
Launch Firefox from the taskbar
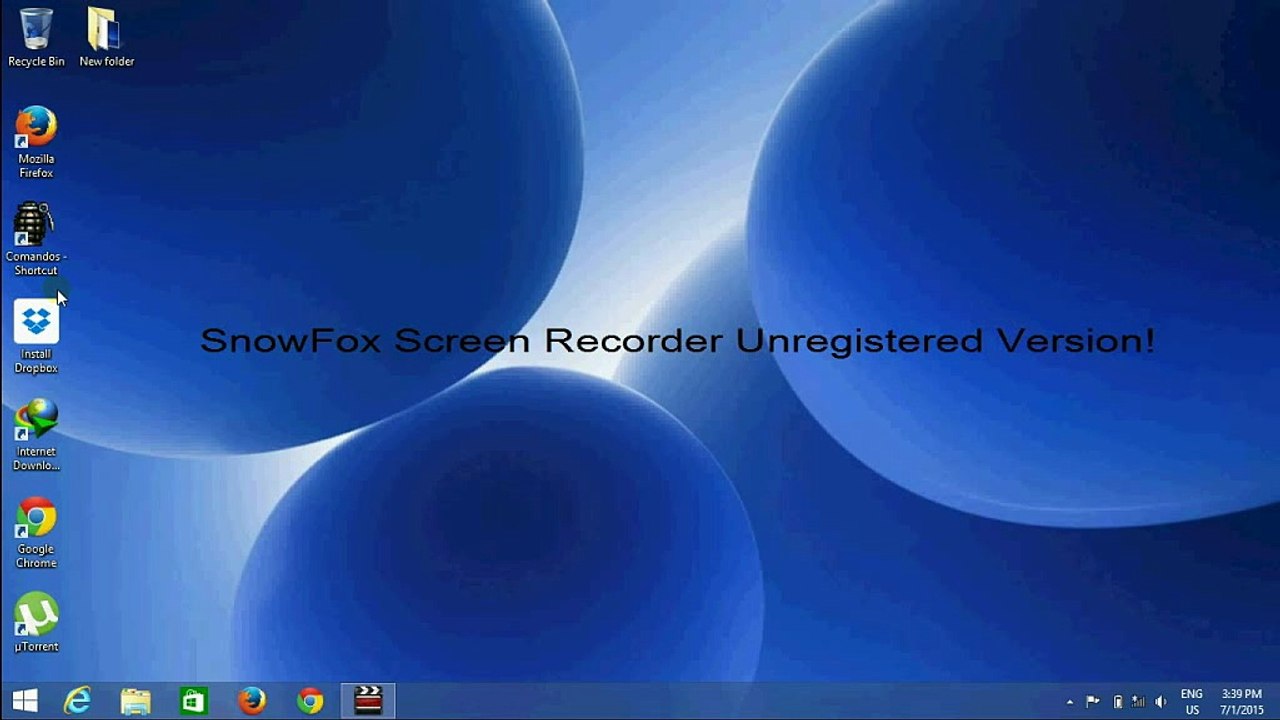[252, 701]
